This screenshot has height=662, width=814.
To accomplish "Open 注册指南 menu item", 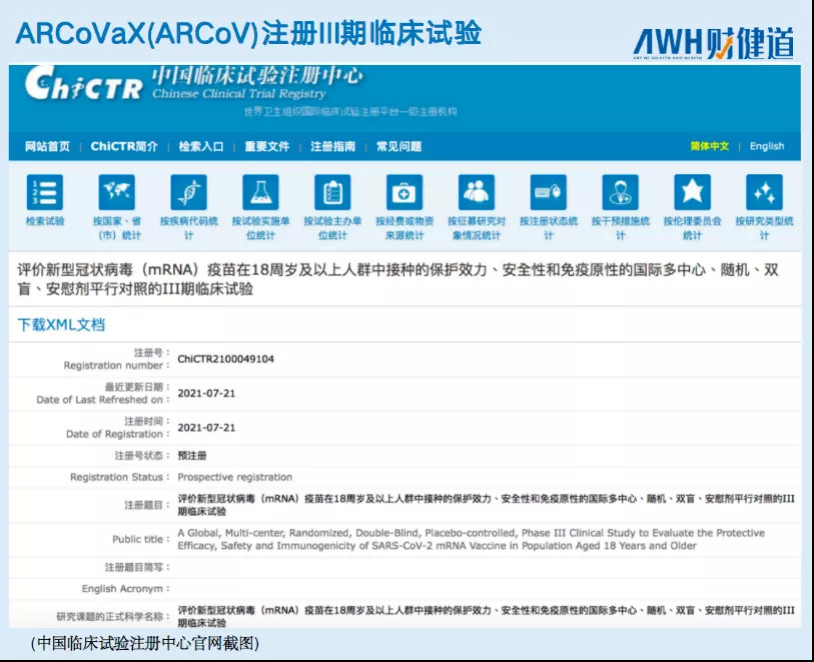I will 333,146.
